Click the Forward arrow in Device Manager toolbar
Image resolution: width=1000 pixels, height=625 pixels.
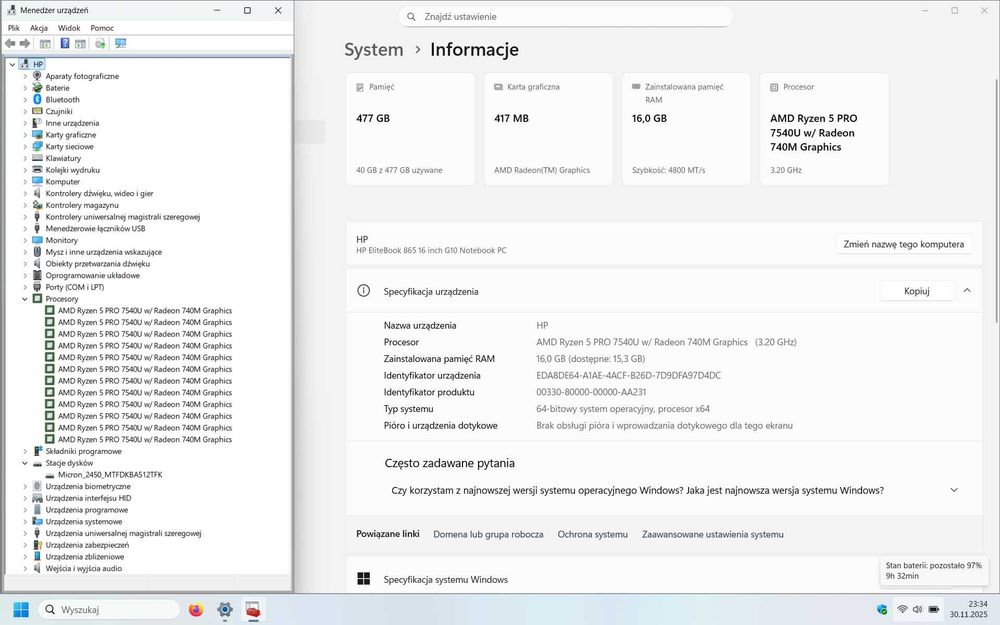[25, 43]
